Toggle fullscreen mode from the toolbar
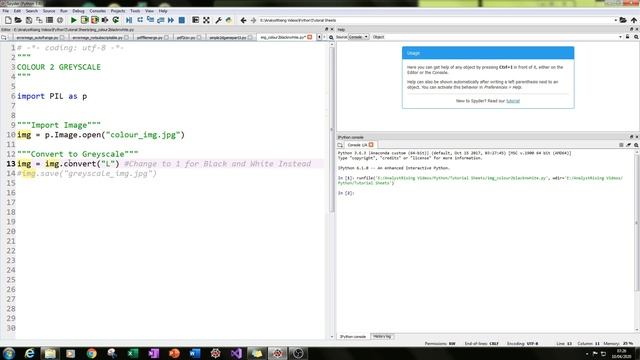 point(206,20)
